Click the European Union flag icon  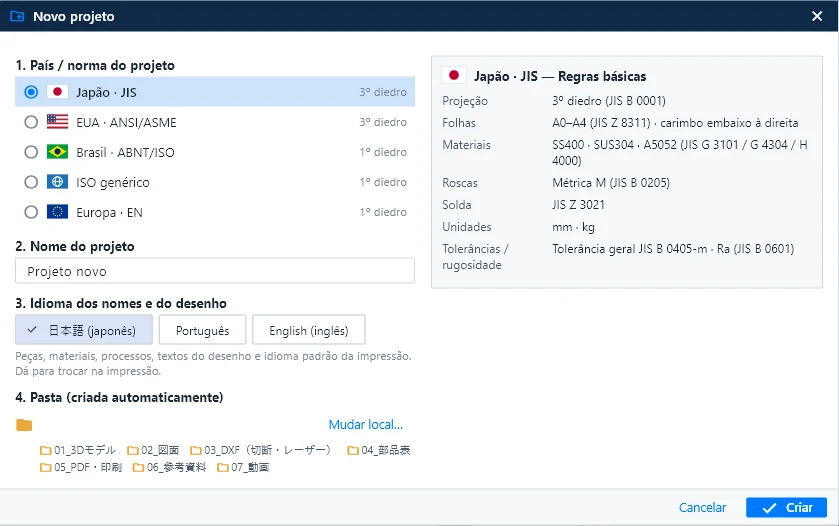pos(57,212)
